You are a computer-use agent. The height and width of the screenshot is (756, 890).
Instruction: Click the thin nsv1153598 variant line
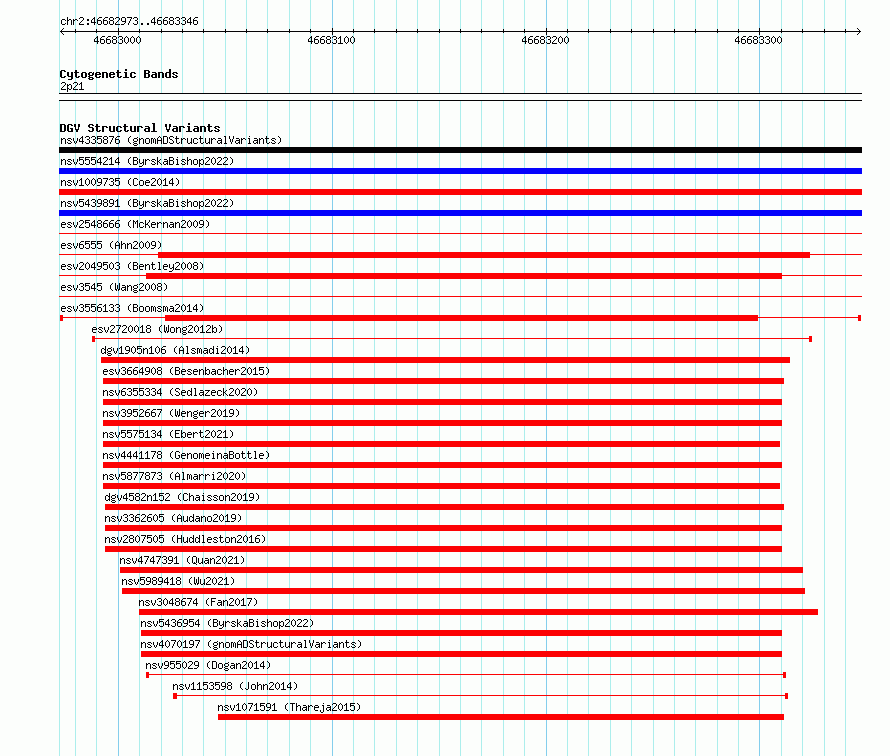(481, 696)
